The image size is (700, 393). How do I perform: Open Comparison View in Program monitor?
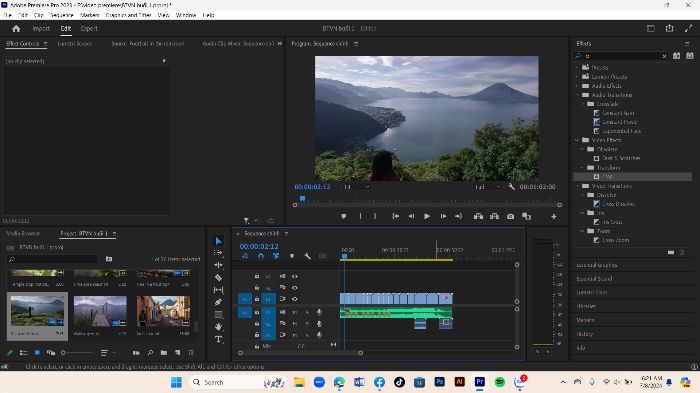[526, 216]
